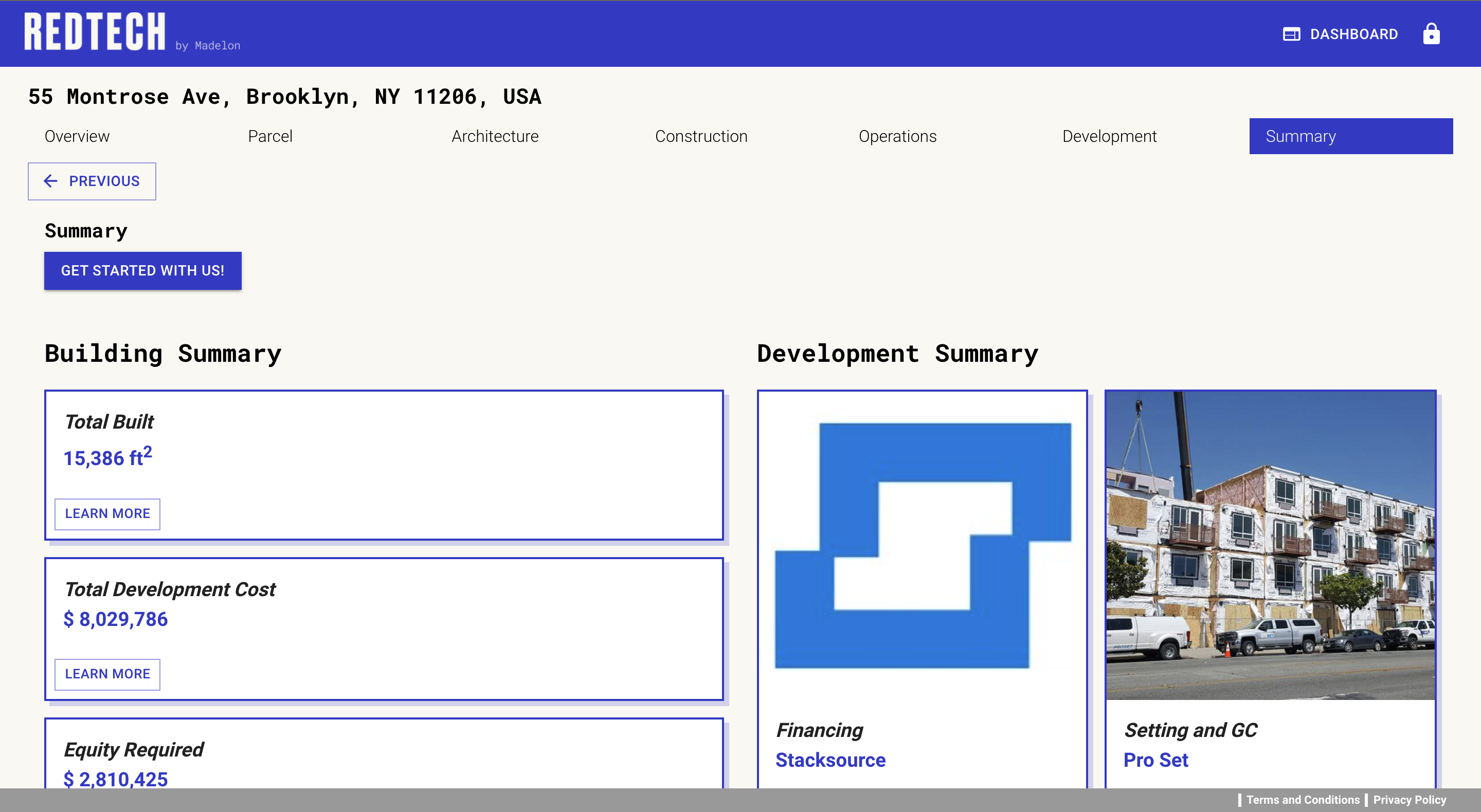This screenshot has width=1481, height=812.
Task: Open the Pro Set link
Action: [1155, 760]
